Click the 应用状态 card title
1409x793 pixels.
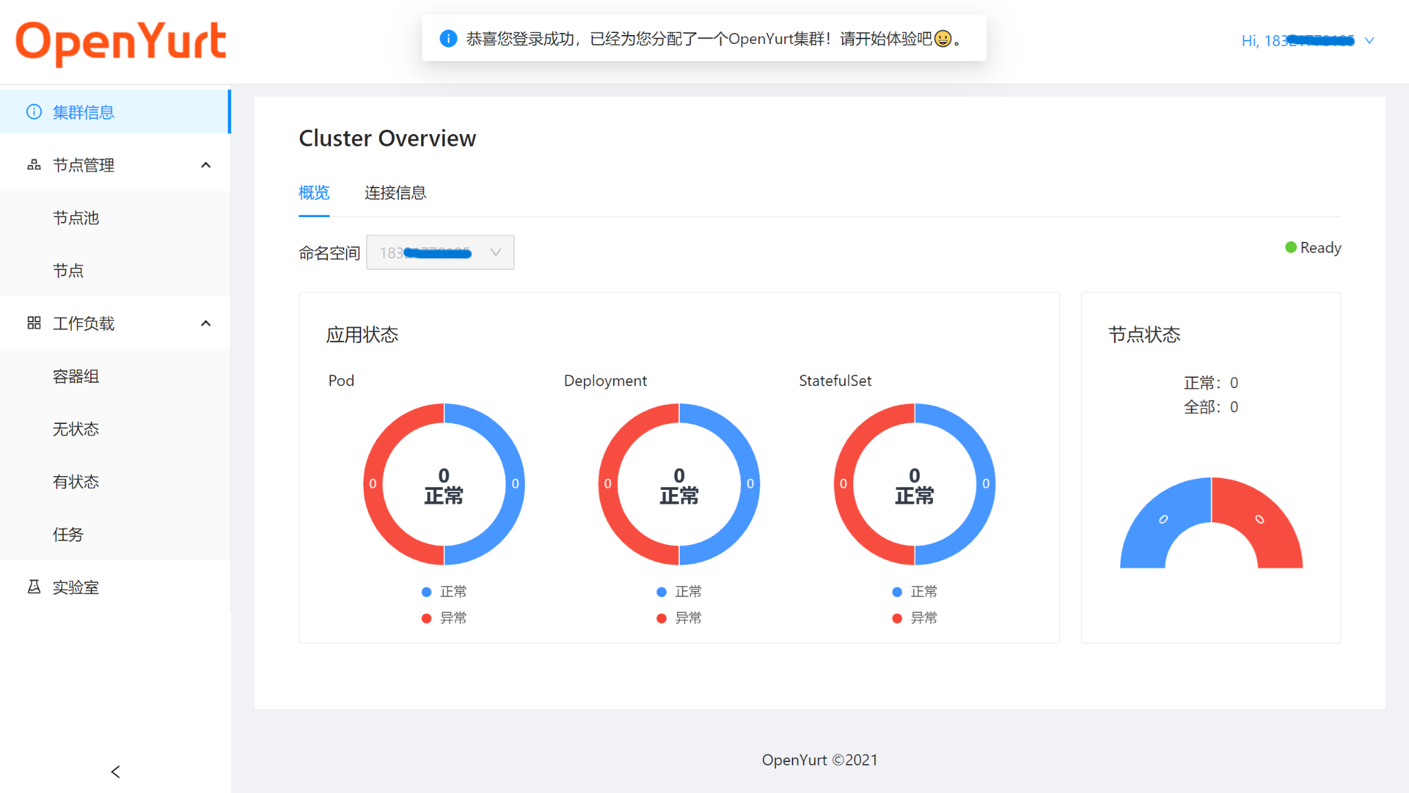pyautogui.click(x=362, y=335)
